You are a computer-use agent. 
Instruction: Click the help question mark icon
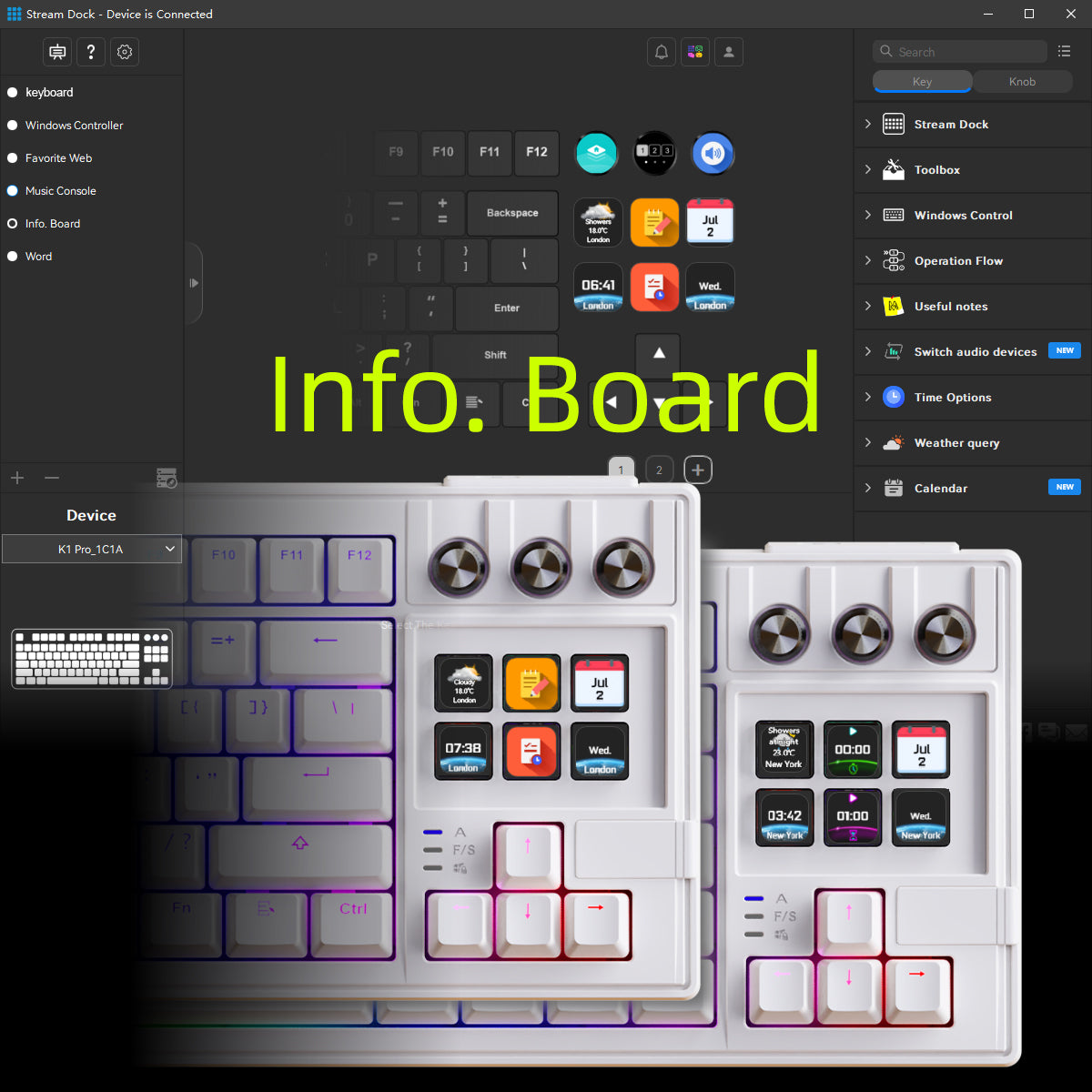90,52
